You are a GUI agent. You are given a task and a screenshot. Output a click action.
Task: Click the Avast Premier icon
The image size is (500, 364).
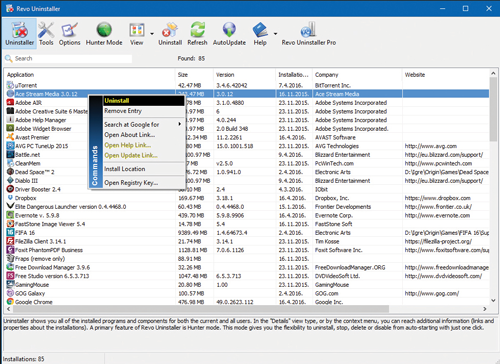click(x=10, y=137)
